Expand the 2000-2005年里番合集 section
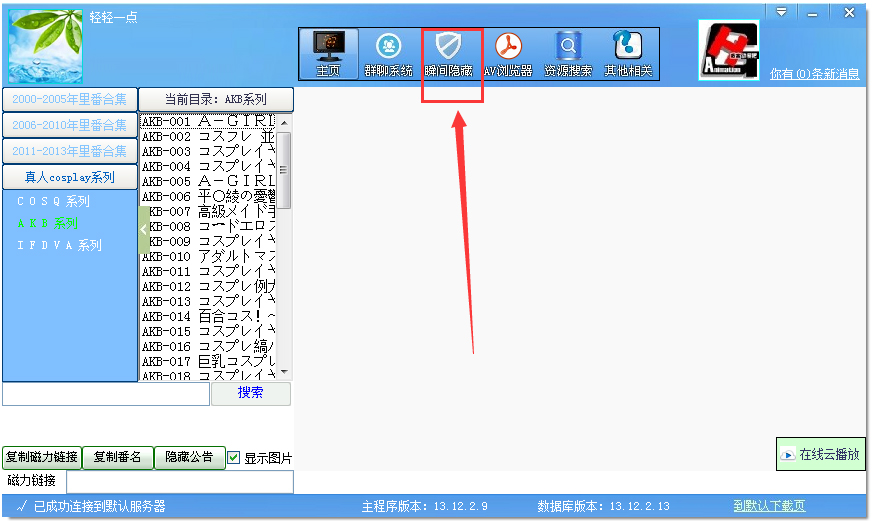 point(70,99)
